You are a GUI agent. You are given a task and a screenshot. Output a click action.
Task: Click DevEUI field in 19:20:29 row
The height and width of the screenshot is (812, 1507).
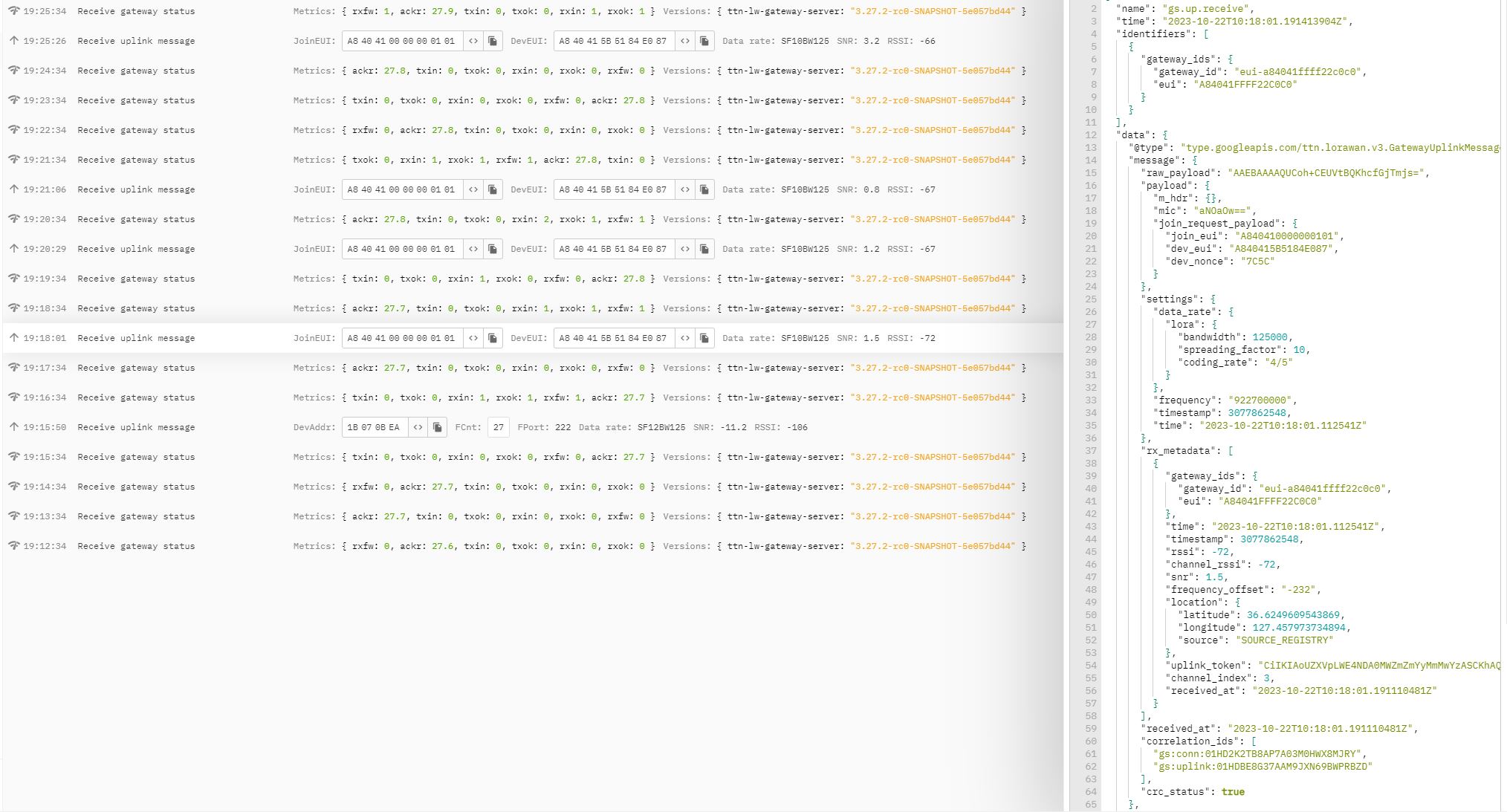614,249
